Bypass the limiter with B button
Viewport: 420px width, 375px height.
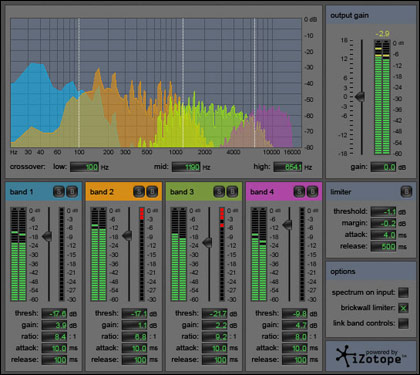(406, 192)
